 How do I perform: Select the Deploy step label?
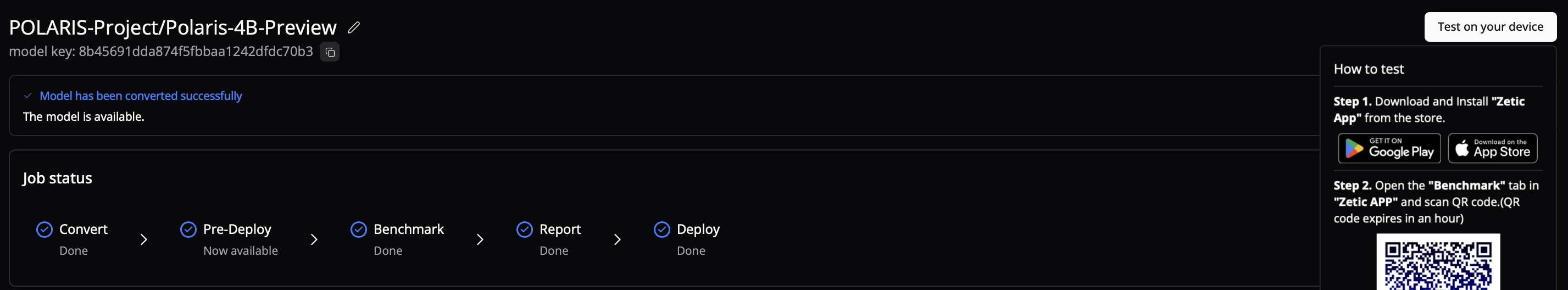coord(698,229)
